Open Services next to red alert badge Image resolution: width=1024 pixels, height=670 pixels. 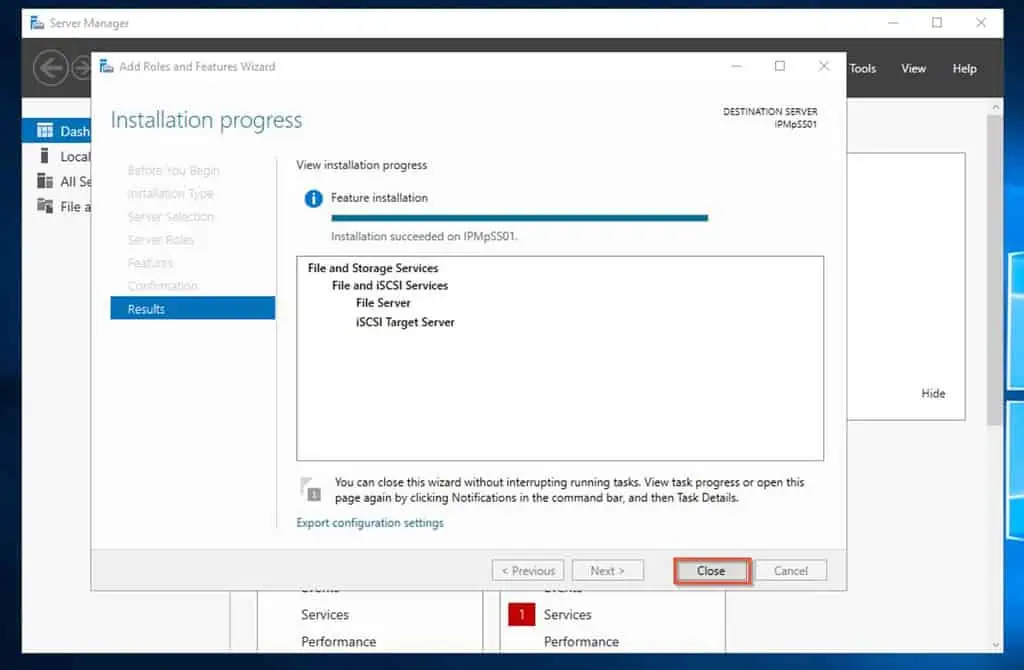coord(568,615)
